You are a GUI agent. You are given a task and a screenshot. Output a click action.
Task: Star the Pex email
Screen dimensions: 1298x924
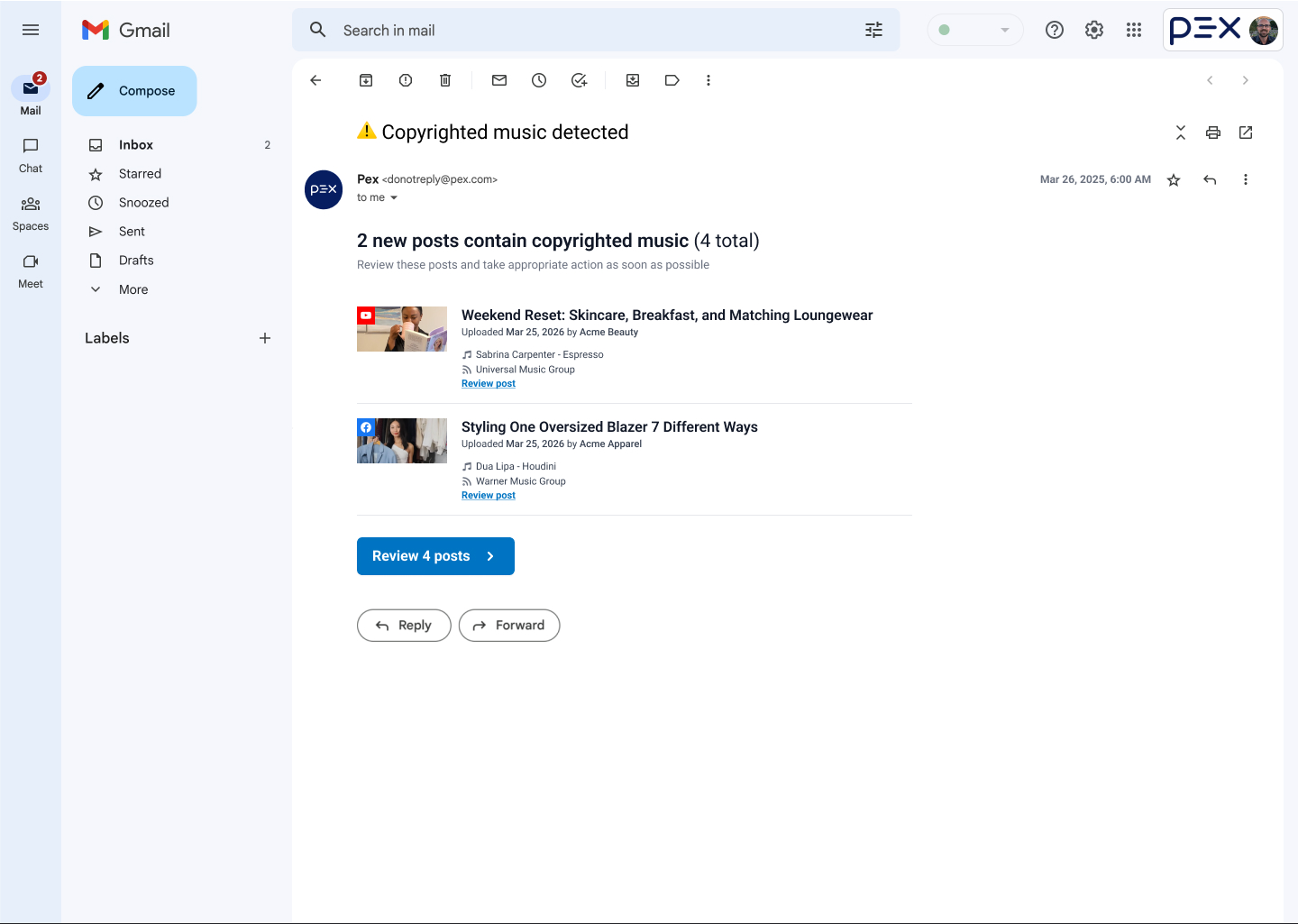point(1175,179)
